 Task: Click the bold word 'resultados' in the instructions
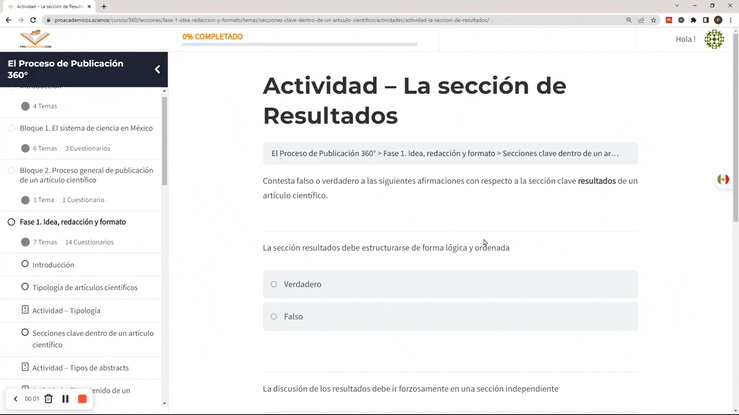click(597, 181)
